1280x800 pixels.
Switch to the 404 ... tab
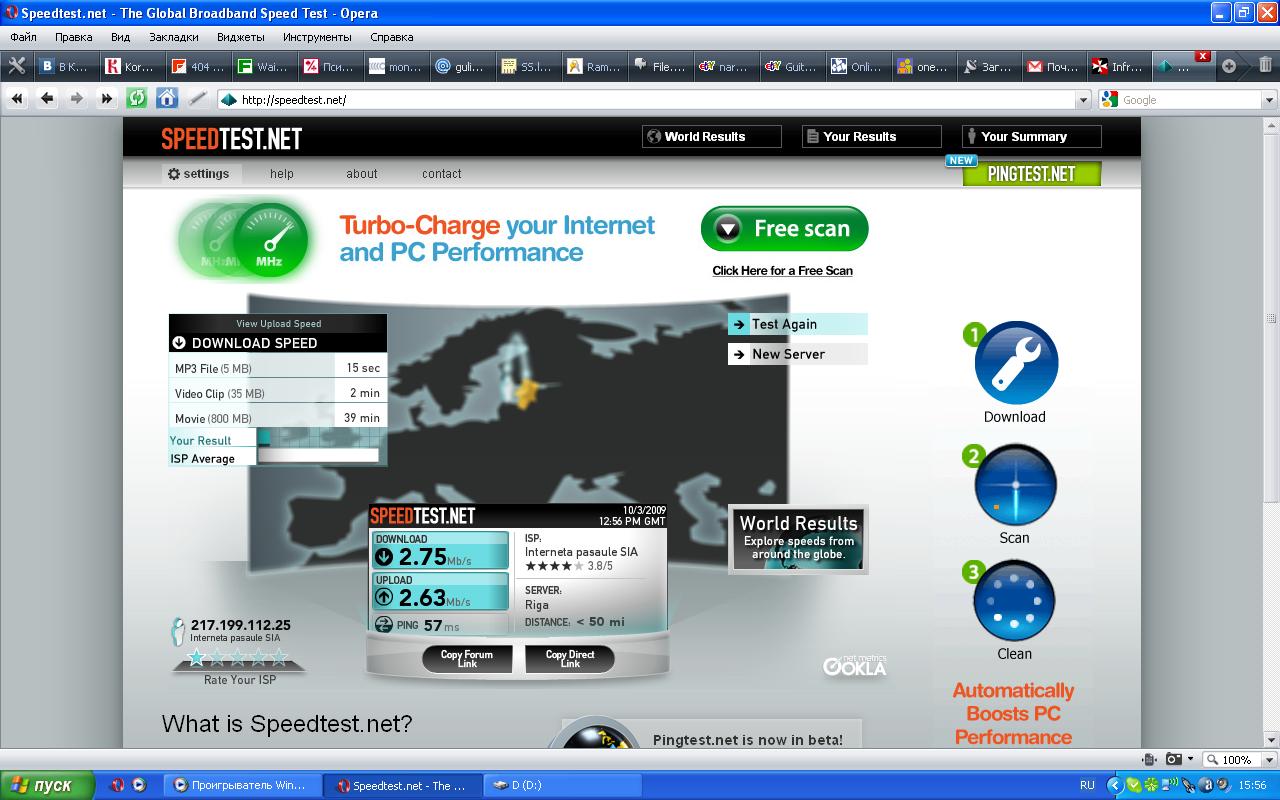point(199,66)
